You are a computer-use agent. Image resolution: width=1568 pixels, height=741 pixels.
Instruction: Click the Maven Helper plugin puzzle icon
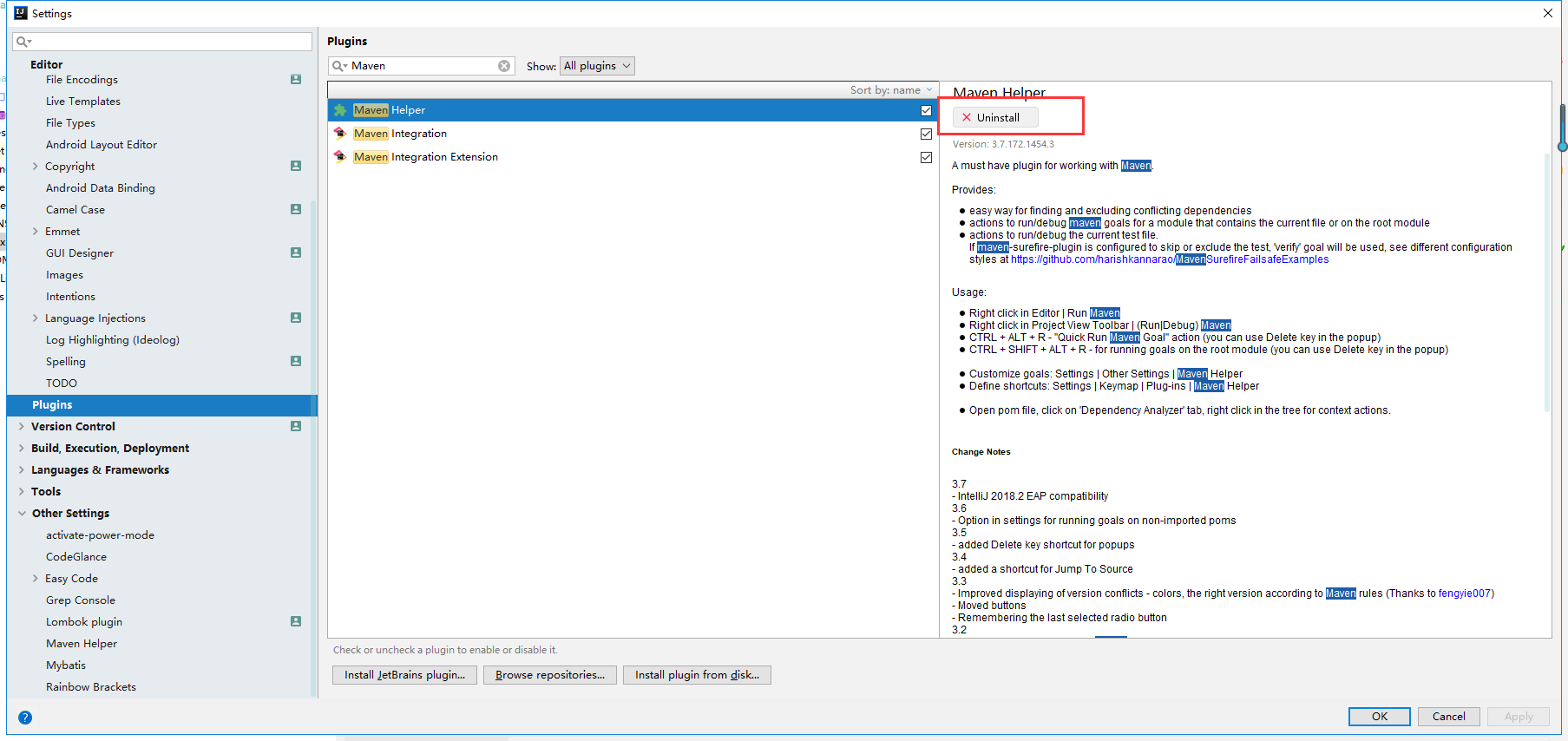coord(340,110)
